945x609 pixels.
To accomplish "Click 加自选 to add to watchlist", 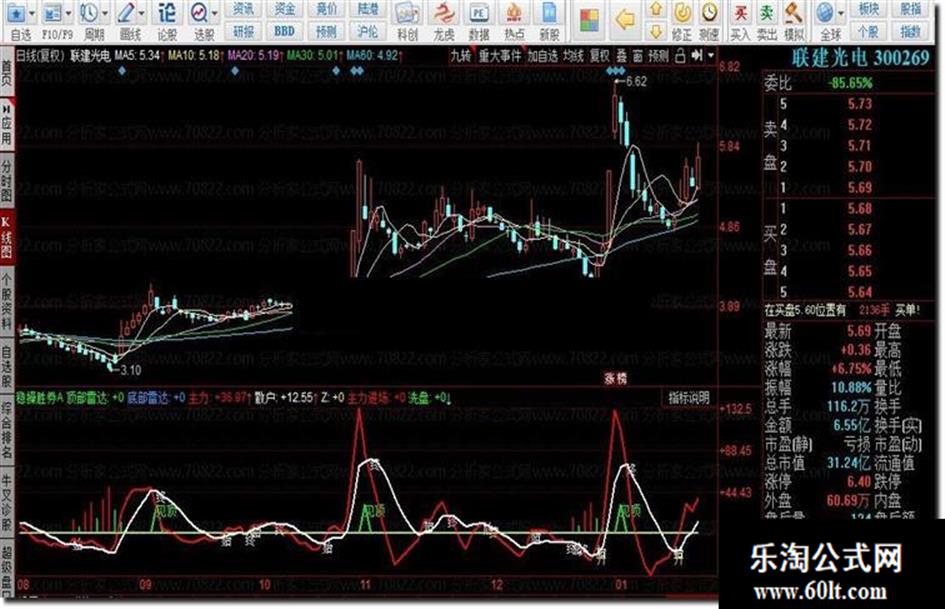I will point(542,56).
